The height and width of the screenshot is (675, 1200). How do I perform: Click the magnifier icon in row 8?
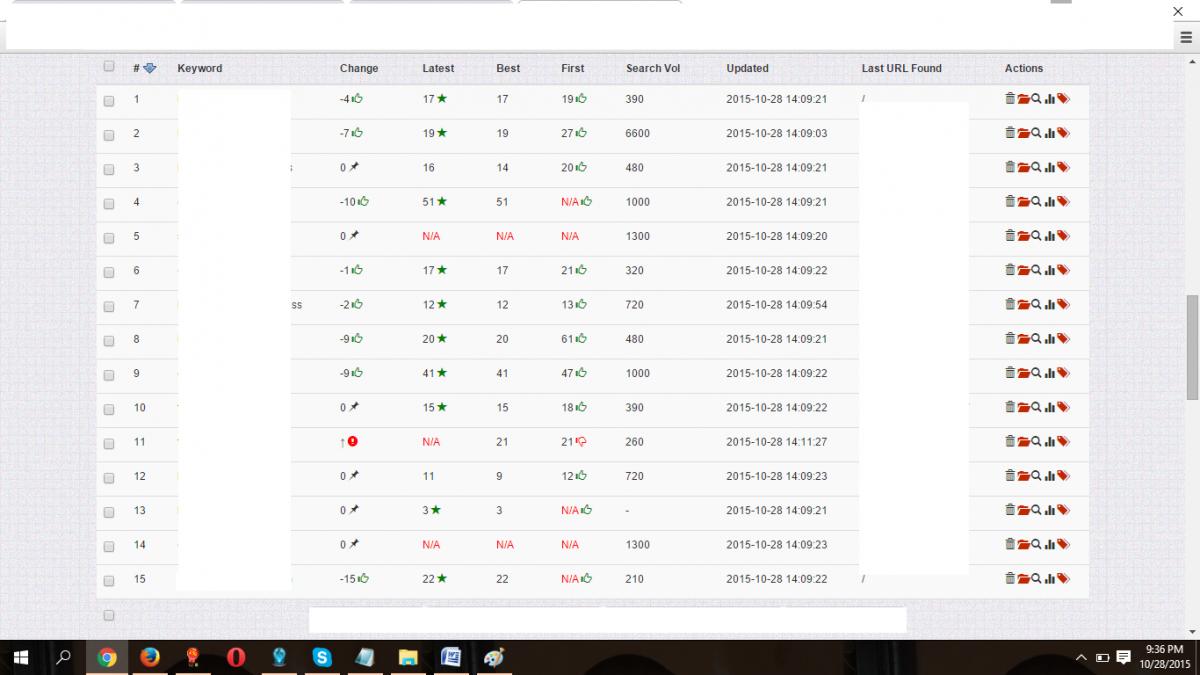[x=1037, y=339]
